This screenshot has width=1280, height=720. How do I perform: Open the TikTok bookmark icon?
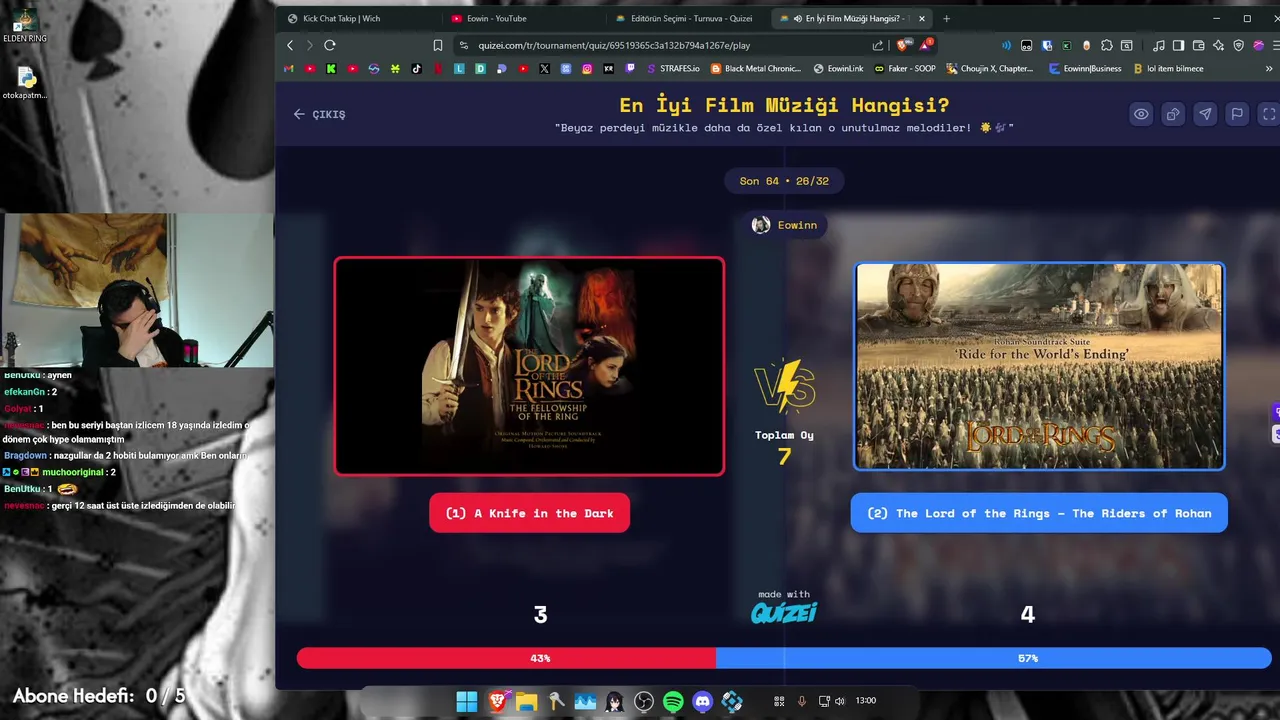[x=416, y=69]
